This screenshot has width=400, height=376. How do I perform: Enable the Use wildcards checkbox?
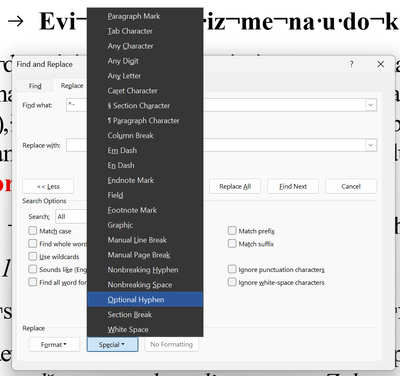pyautogui.click(x=33, y=256)
